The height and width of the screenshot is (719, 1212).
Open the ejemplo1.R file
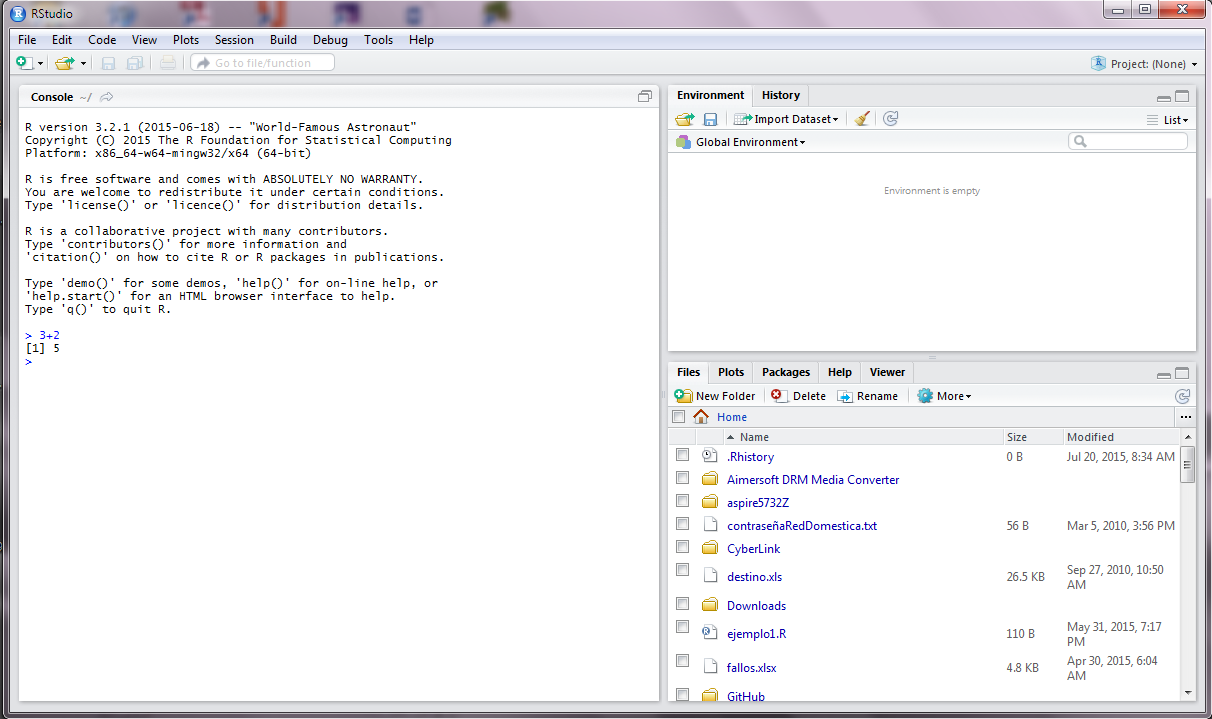pos(756,634)
